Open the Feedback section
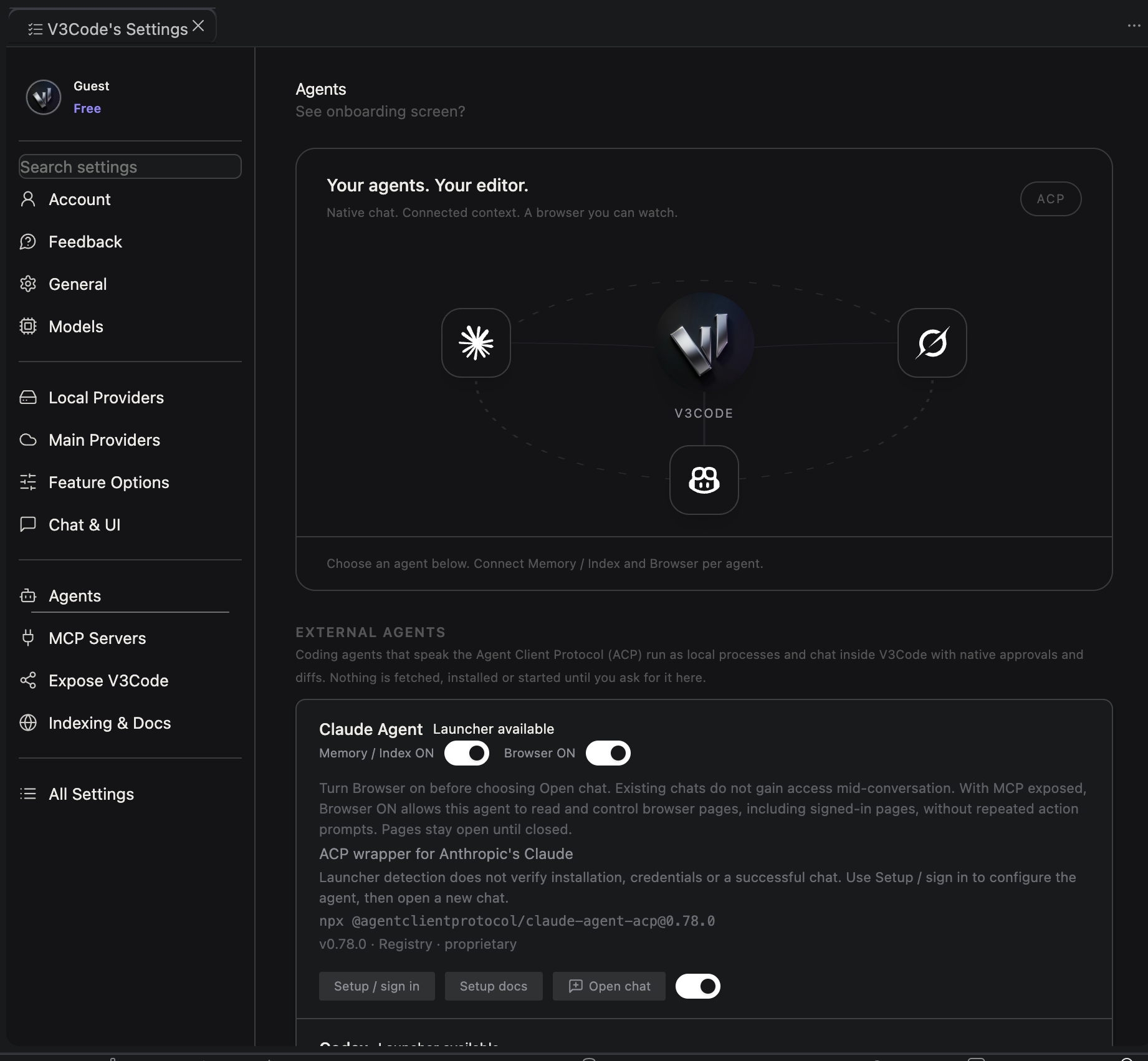 click(x=130, y=242)
